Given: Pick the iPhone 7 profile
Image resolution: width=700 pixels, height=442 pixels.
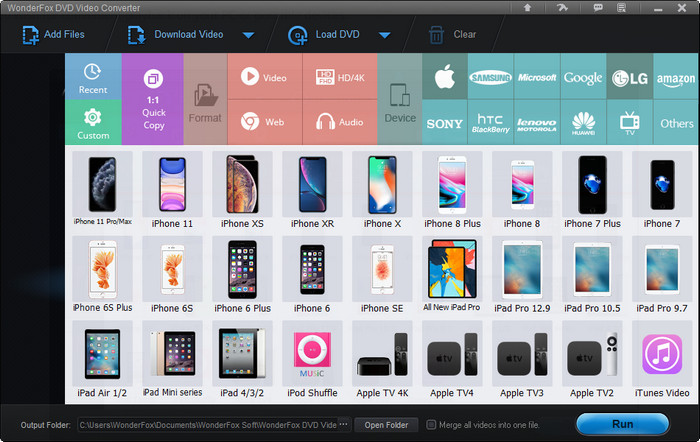Looking at the screenshot, I should pos(662,189).
